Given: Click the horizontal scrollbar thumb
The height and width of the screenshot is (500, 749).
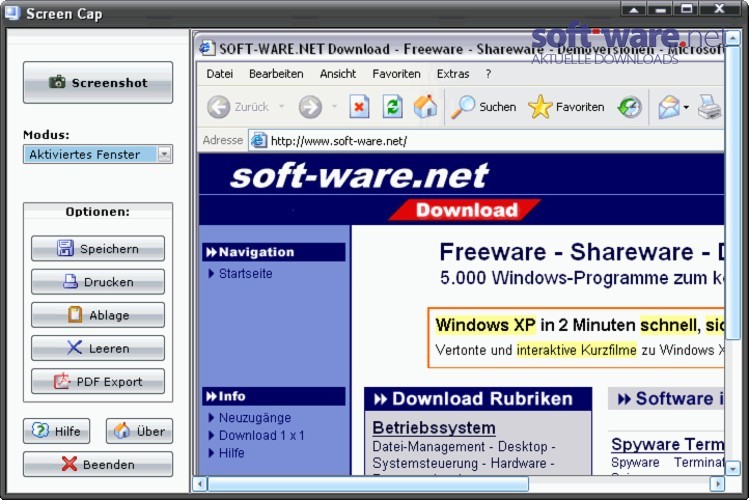Looking at the screenshot, I should pyautogui.click(x=368, y=484).
